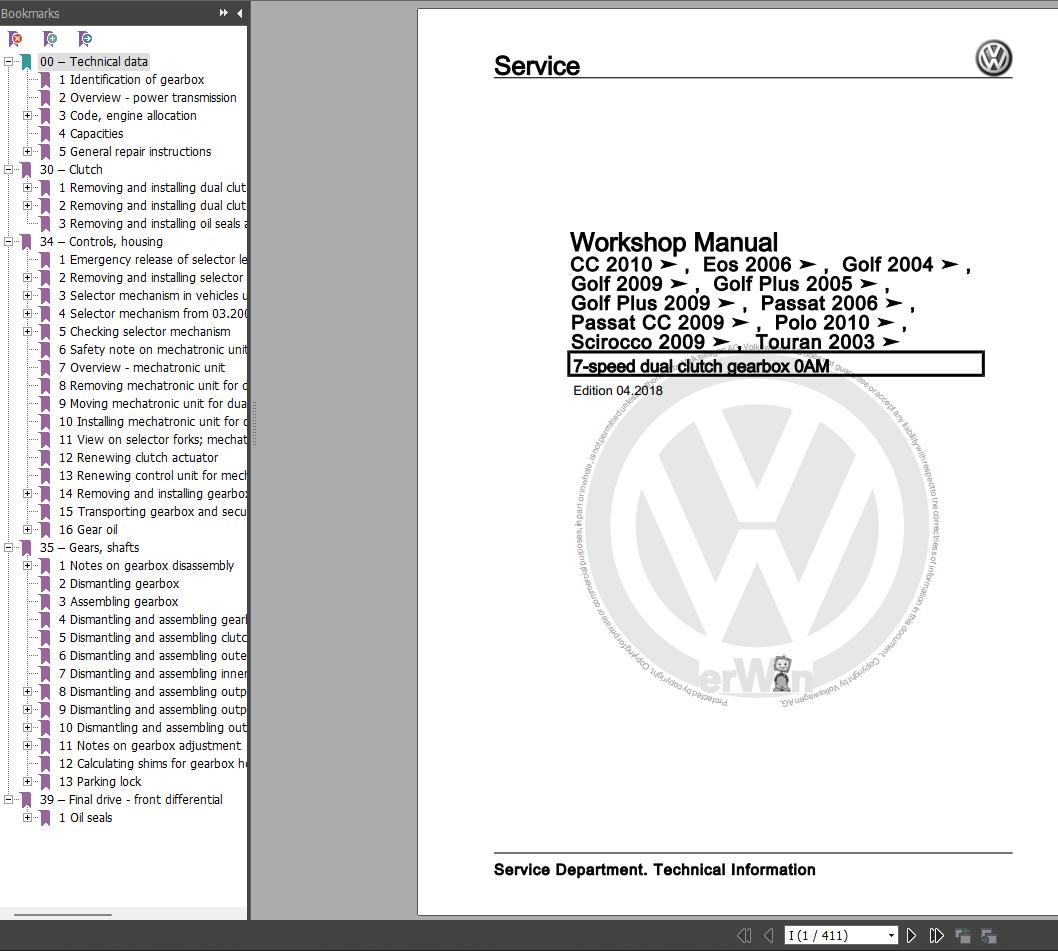
Task: Select the Bookmarks panel title tab
Action: [x=29, y=13]
